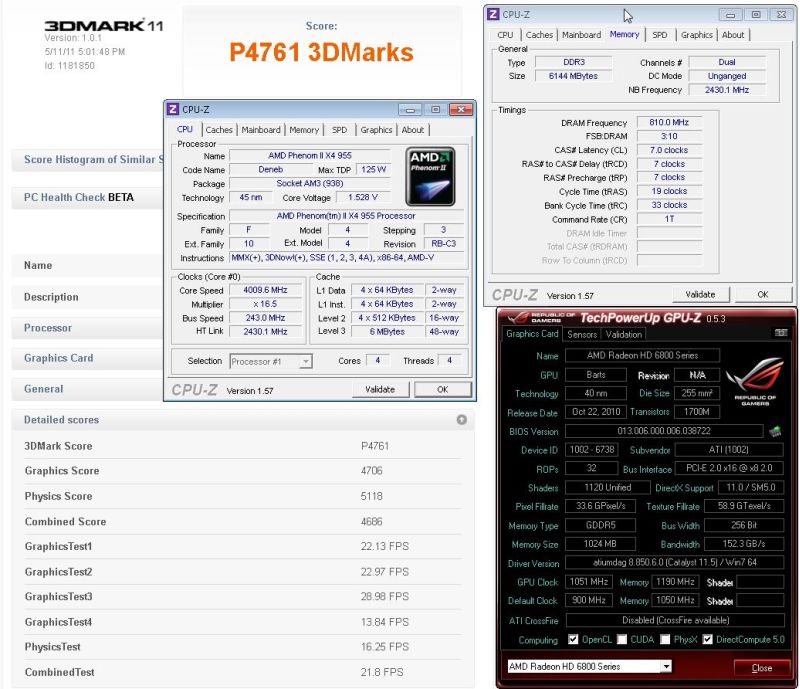The height and width of the screenshot is (689, 800).
Task: Toggle the CUDA checkbox in GPU-Z
Action: (621, 639)
